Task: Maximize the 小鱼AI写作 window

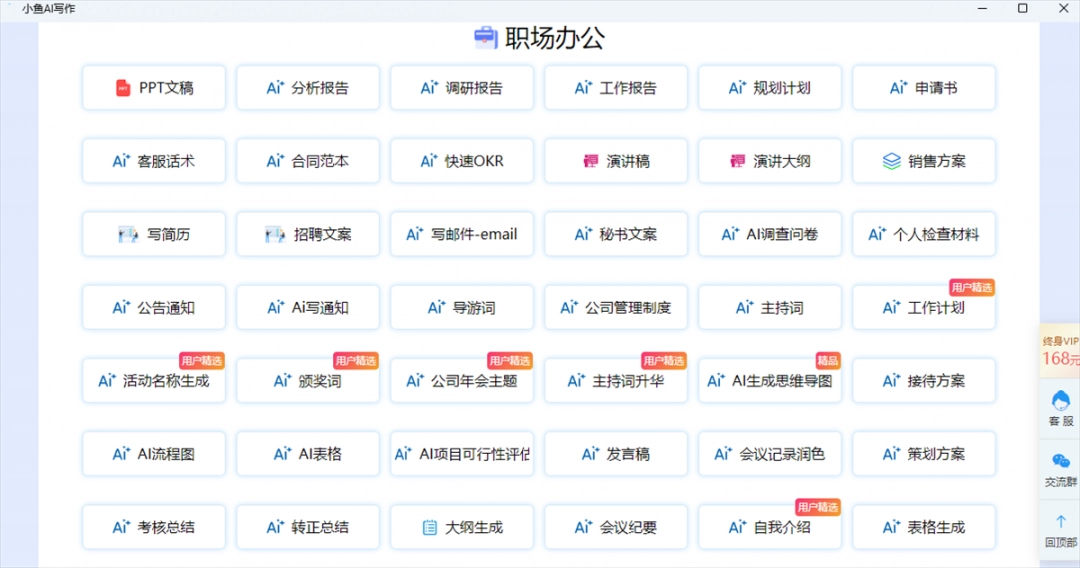Action: pos(1022,8)
